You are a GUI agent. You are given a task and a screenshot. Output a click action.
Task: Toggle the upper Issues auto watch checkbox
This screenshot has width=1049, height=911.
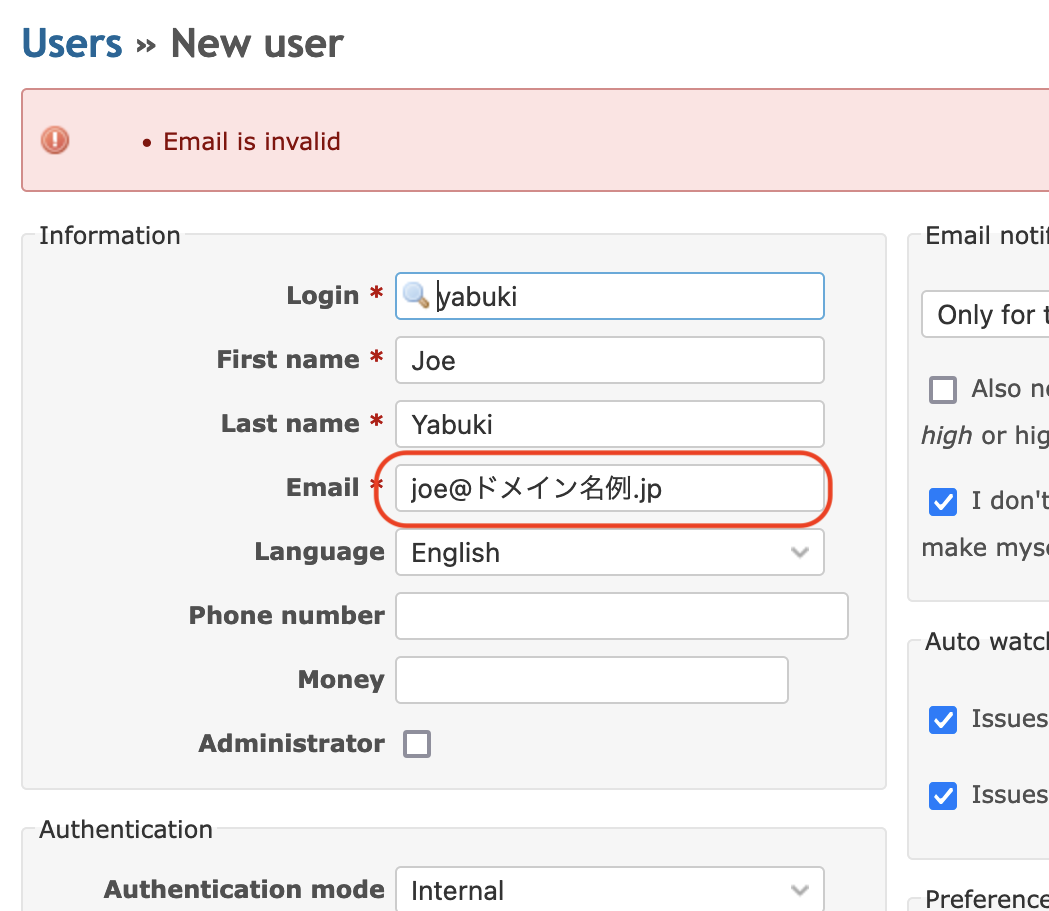943,719
